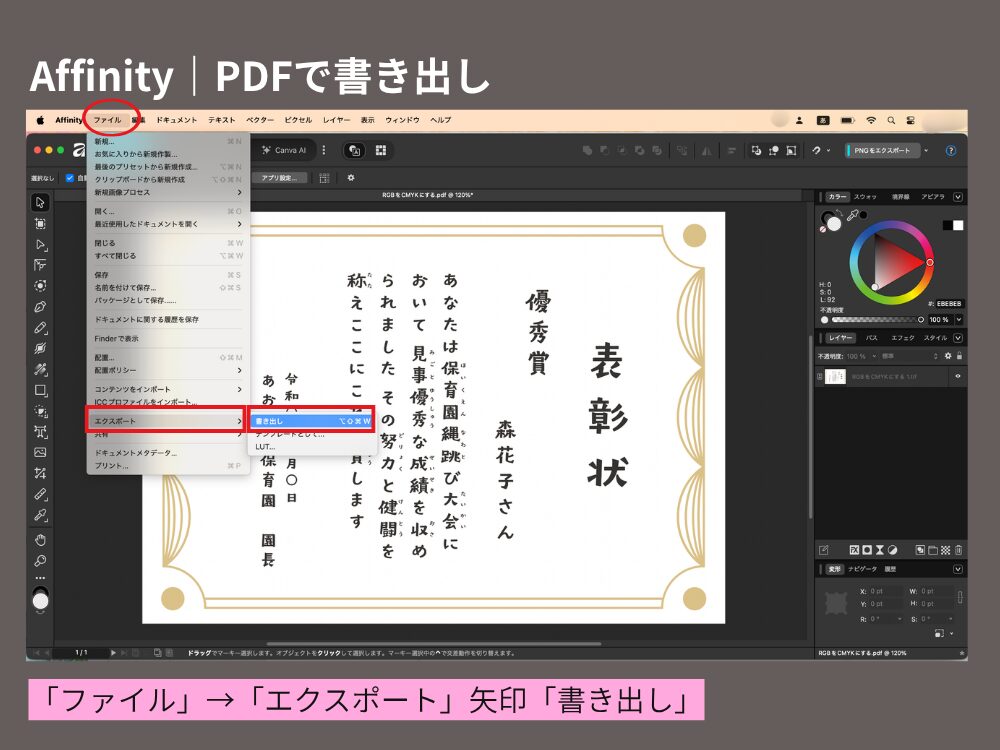The height and width of the screenshot is (750, 1000).
Task: Select the Hand view tool
Action: coord(40,540)
